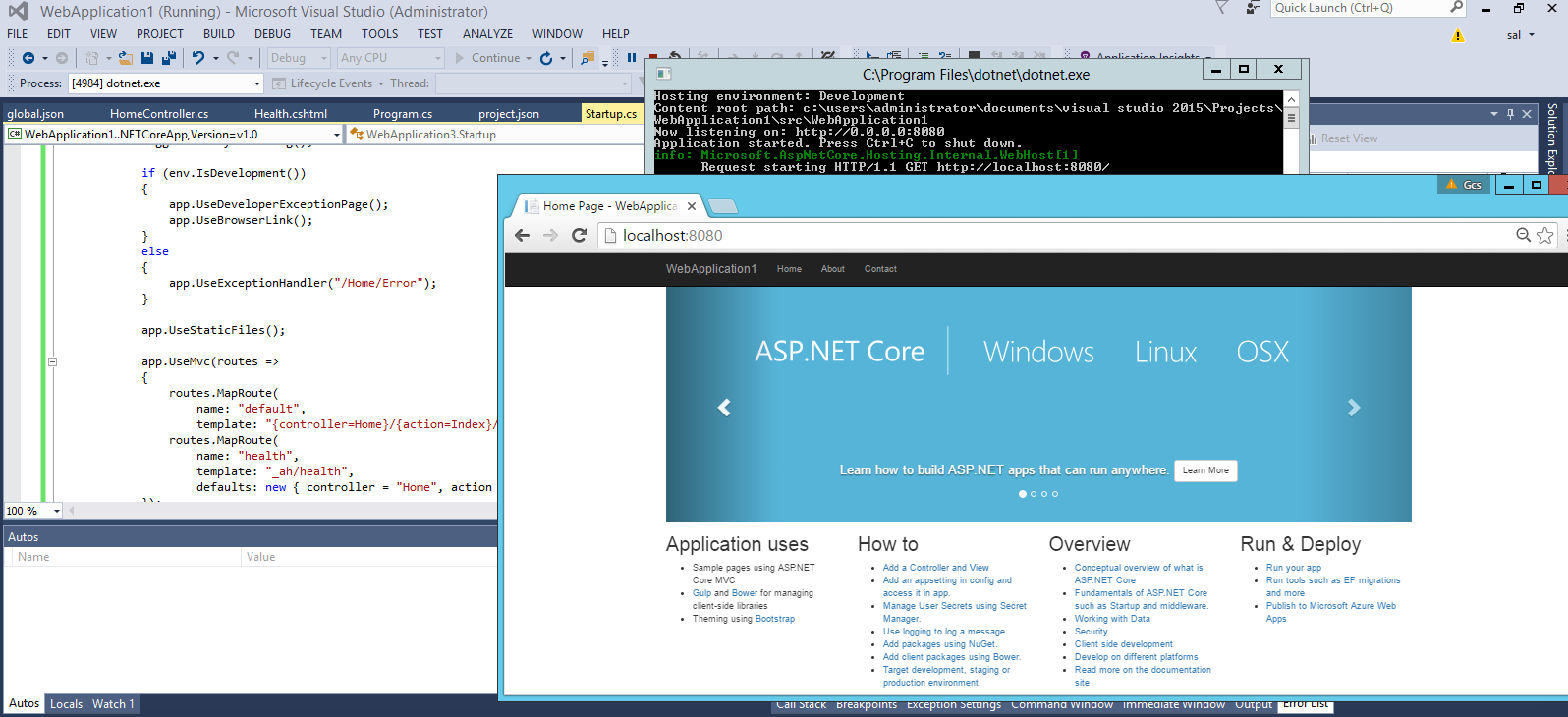The image size is (1568, 717).
Task: Click the yellow warning triangle near account
Action: [x=1458, y=35]
